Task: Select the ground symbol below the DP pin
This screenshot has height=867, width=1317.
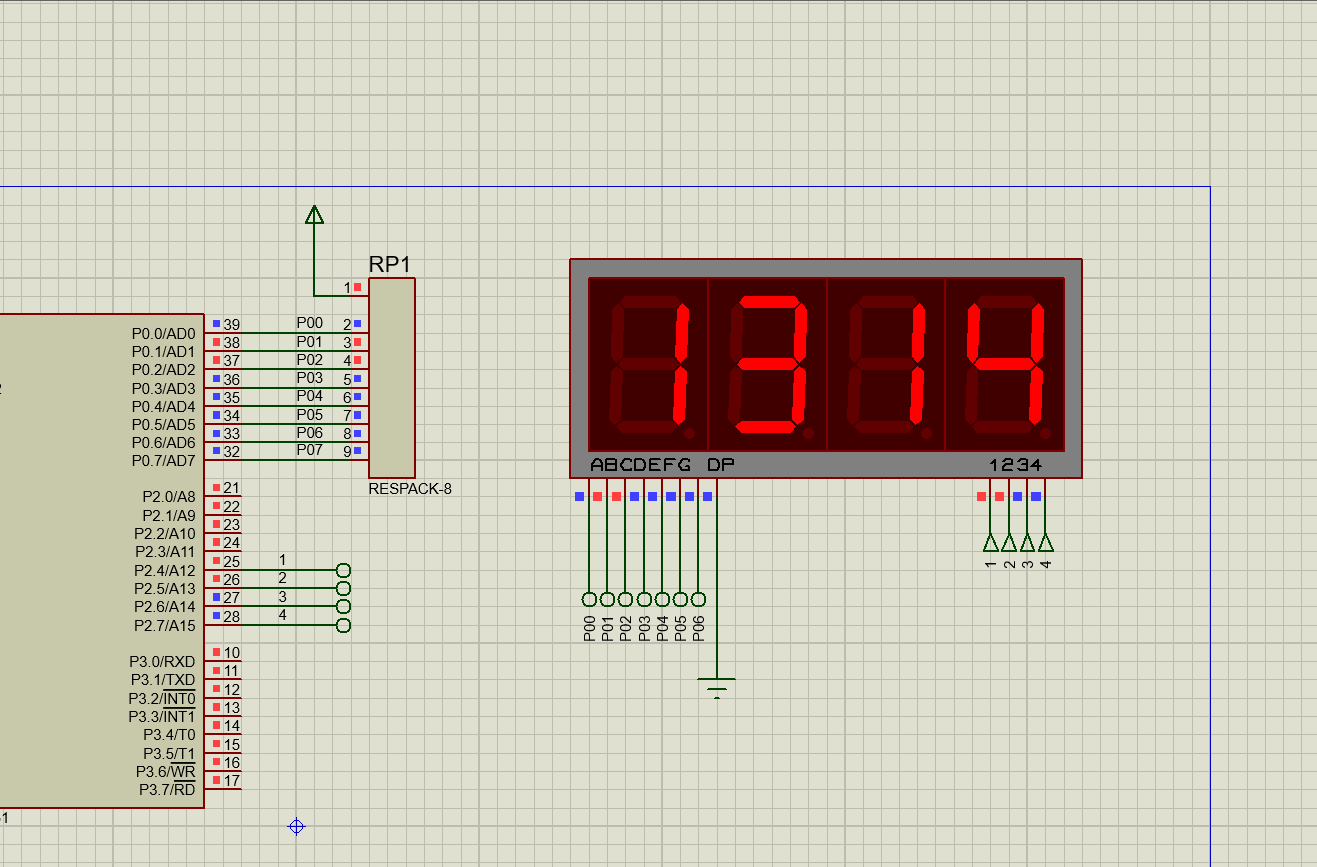Action: pyautogui.click(x=717, y=687)
